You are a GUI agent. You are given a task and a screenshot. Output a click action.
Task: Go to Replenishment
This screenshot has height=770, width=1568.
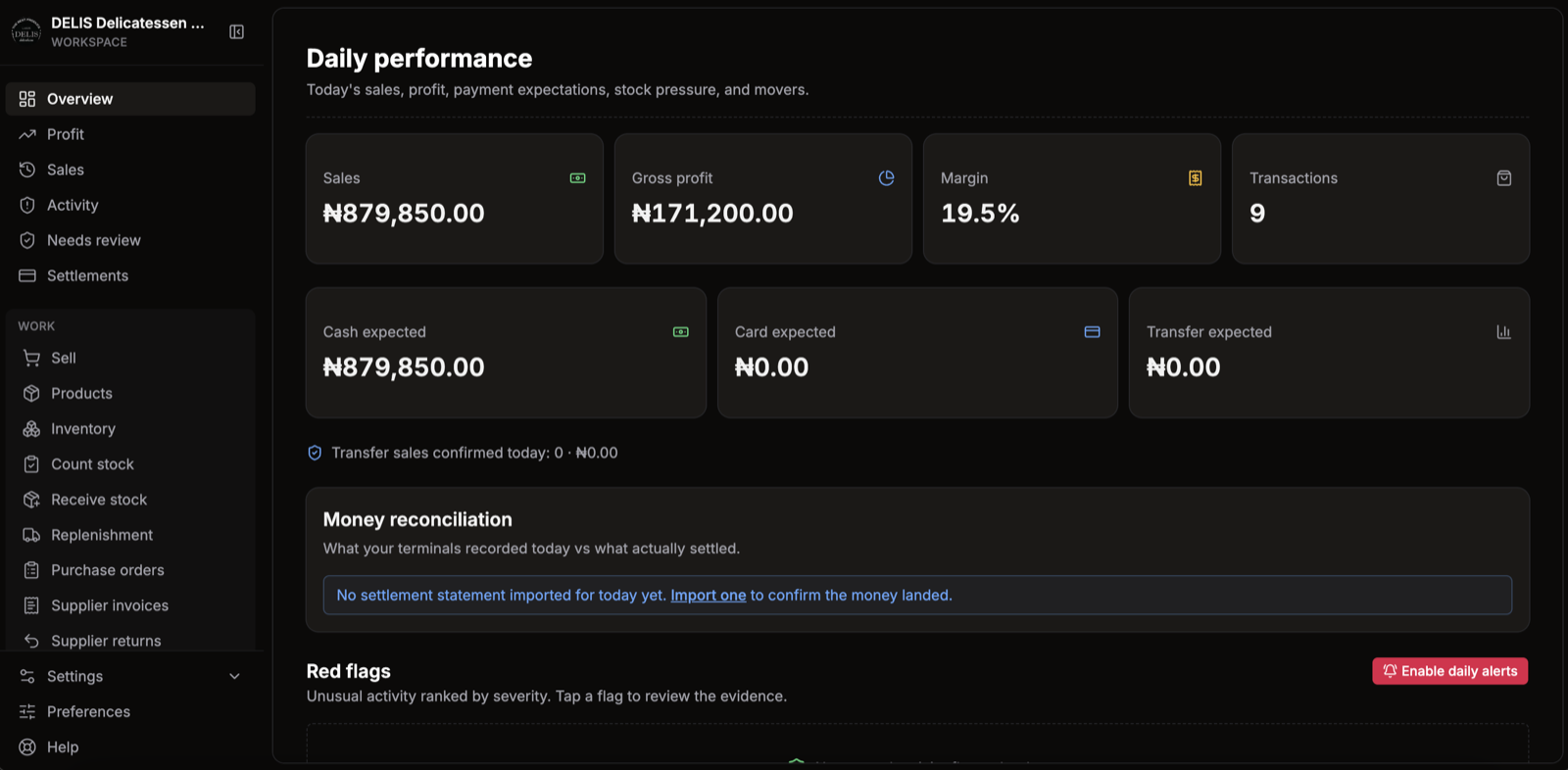tap(130, 534)
